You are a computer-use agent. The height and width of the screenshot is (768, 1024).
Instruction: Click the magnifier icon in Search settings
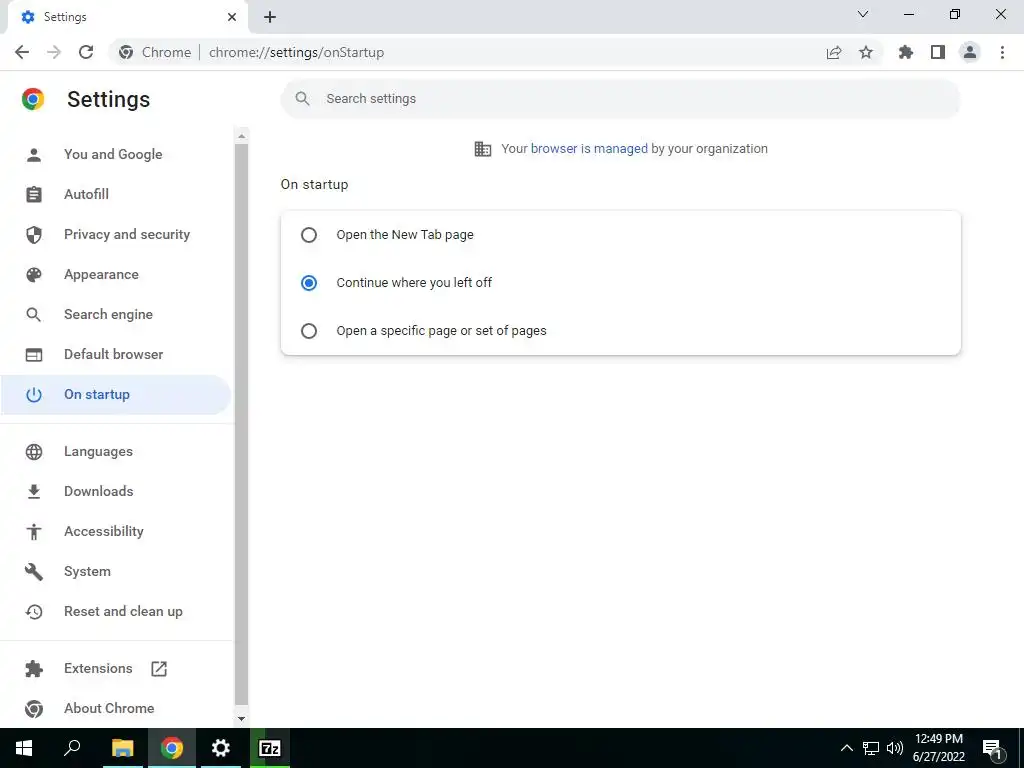click(x=302, y=99)
